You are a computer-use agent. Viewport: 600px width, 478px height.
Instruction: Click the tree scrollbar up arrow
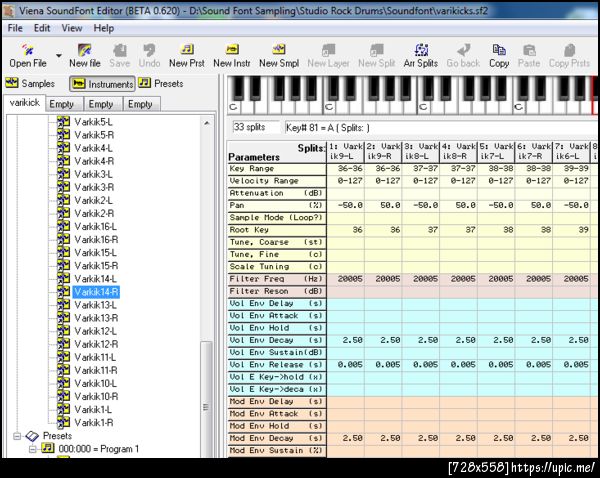coord(207,123)
